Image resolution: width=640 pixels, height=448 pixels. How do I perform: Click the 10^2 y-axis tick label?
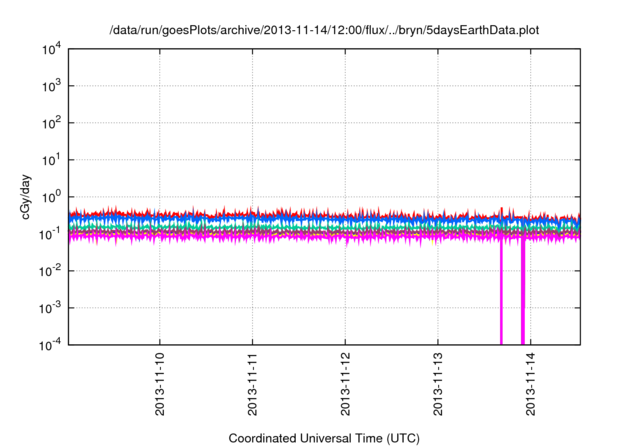51,123
